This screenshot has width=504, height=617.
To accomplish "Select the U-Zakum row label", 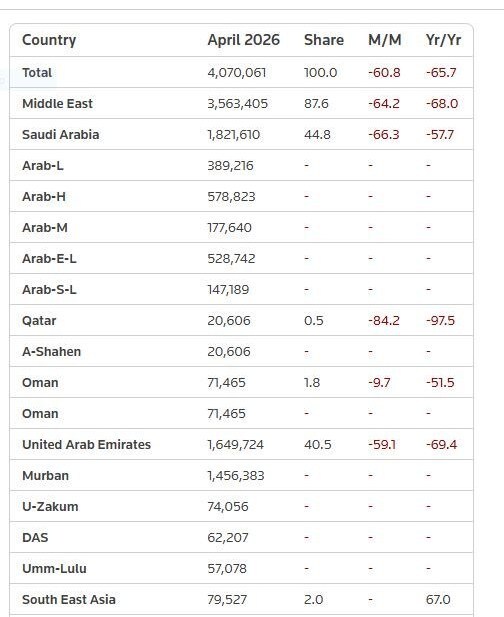I will coord(50,506).
